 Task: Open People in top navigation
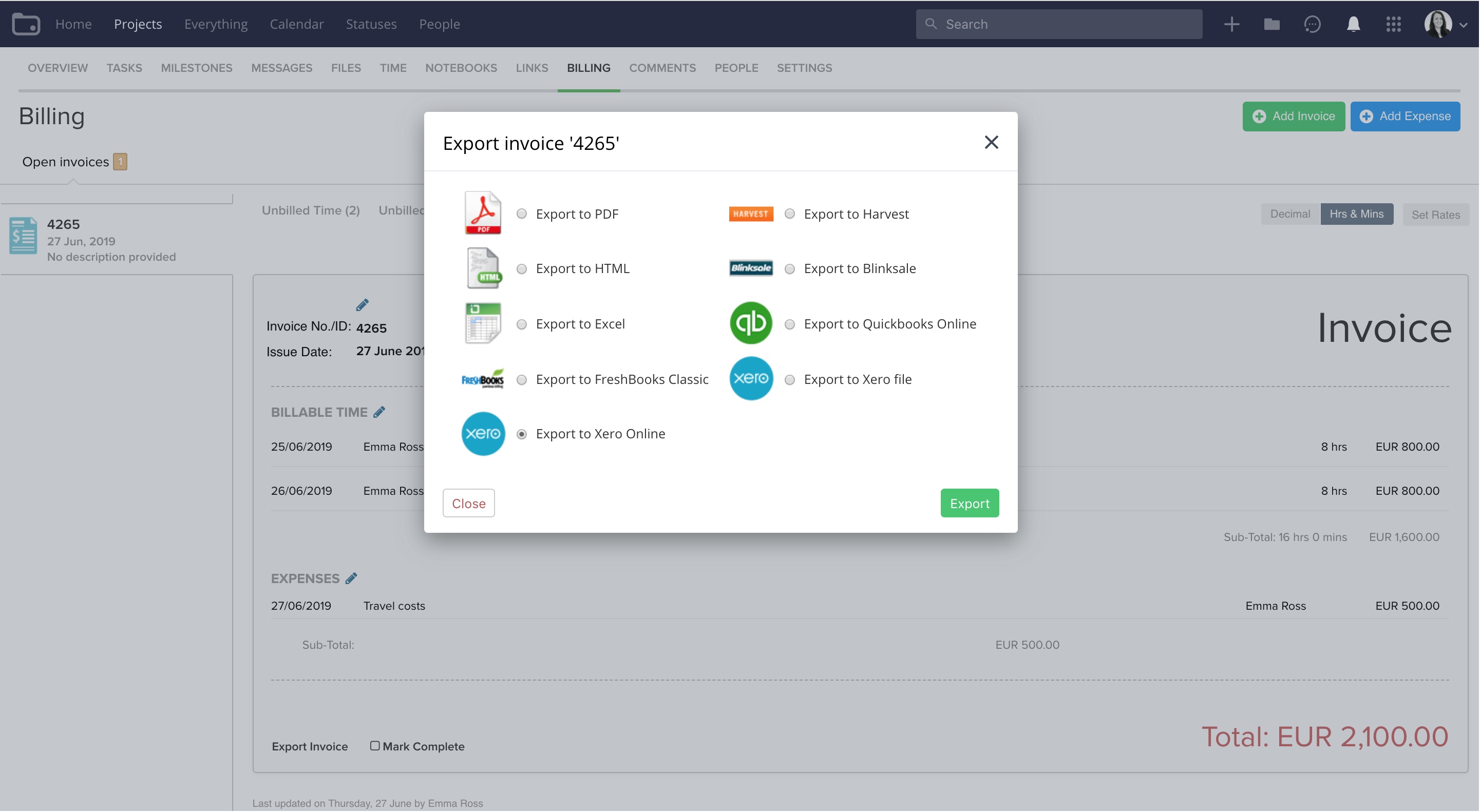[439, 24]
